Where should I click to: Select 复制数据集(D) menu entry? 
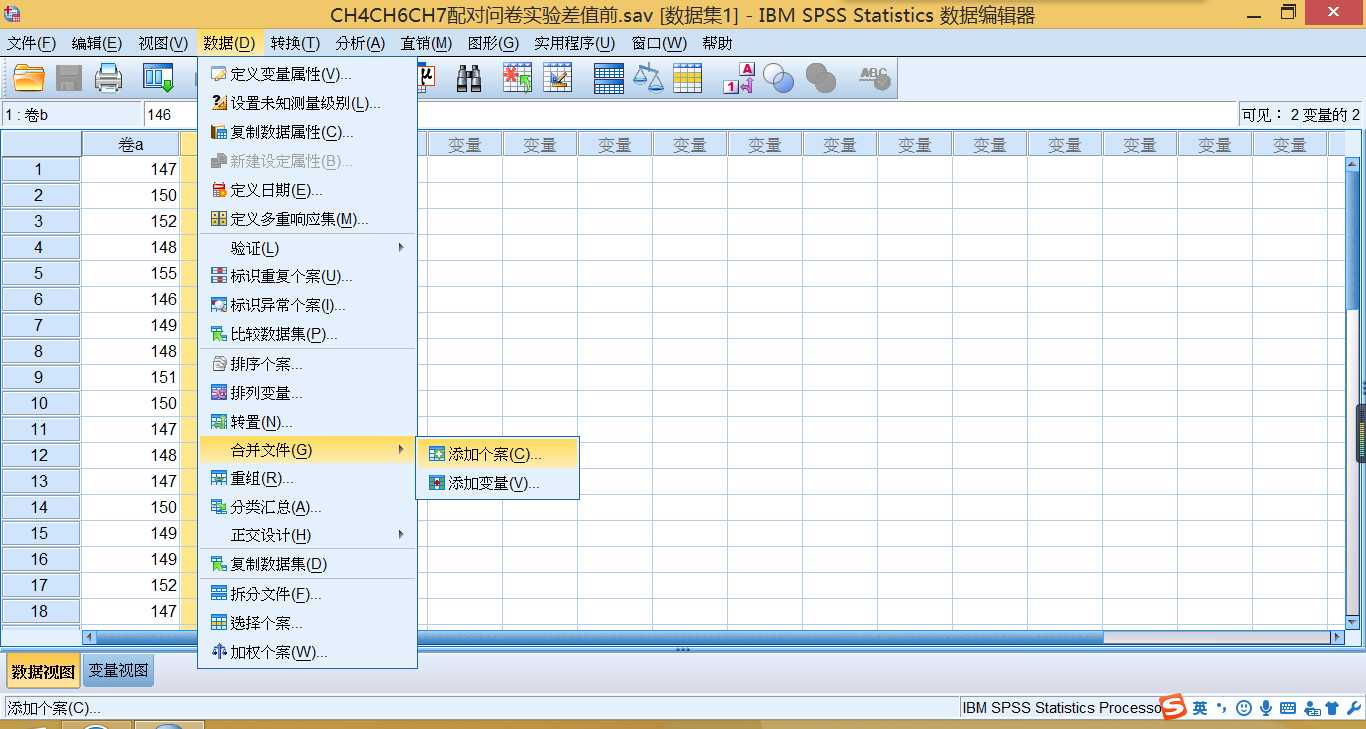point(307,564)
